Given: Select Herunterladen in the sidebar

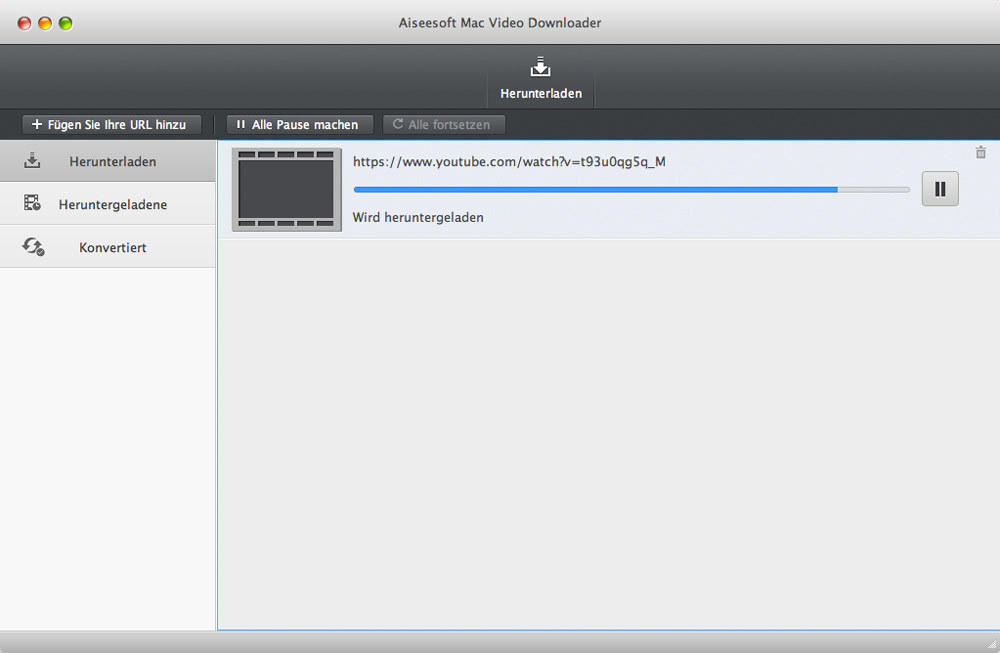Looking at the screenshot, I should pyautogui.click(x=108, y=161).
